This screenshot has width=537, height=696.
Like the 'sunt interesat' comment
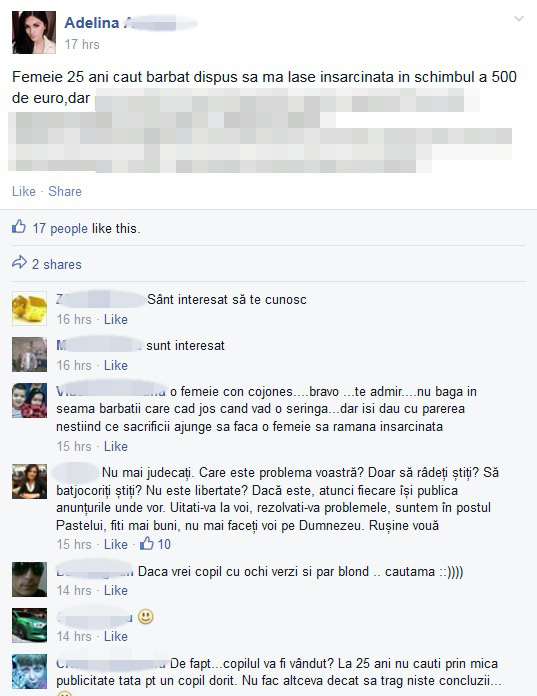point(116,365)
